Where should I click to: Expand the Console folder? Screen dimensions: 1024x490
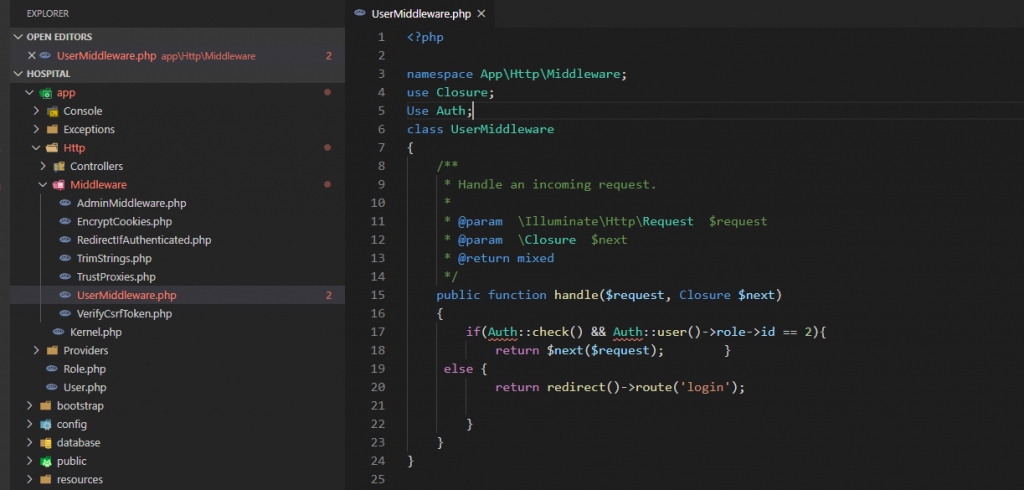(37, 111)
